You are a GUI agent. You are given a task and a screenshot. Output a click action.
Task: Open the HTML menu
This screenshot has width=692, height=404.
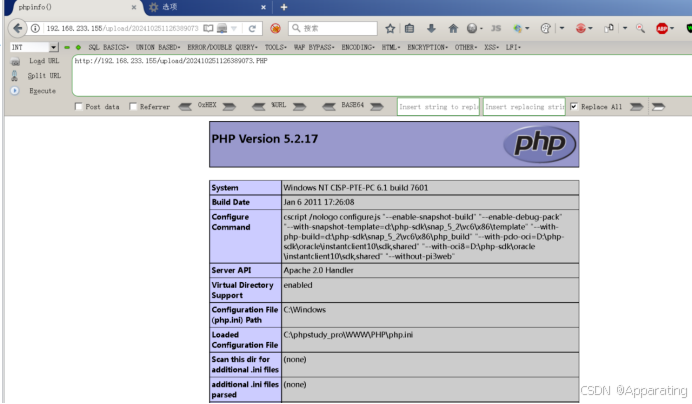tap(391, 47)
